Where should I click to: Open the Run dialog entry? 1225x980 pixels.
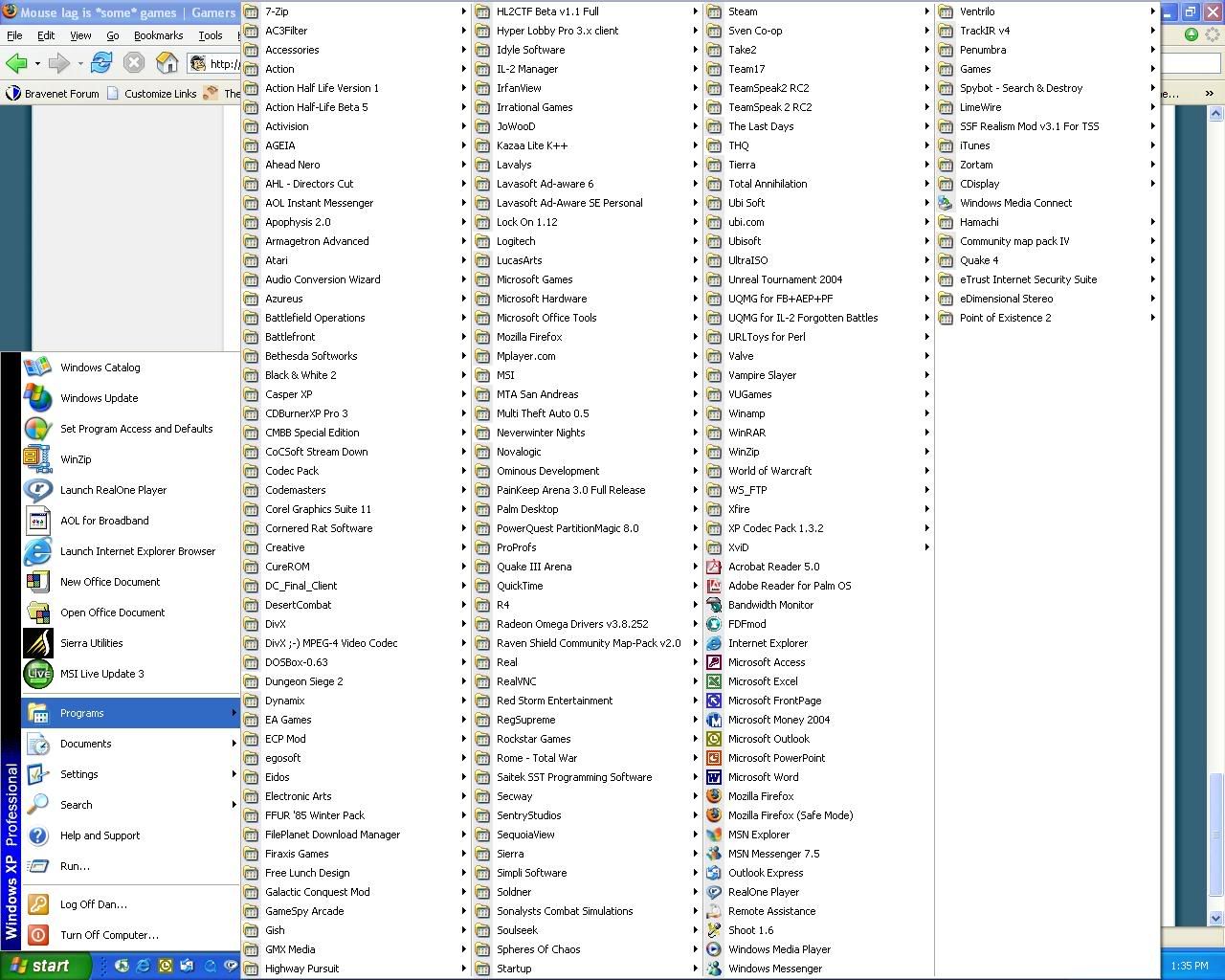pyautogui.click(x=130, y=866)
